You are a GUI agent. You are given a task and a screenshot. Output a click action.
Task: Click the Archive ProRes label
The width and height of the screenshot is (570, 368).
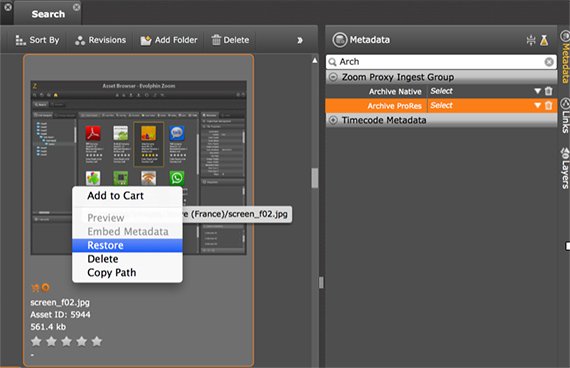(394, 106)
